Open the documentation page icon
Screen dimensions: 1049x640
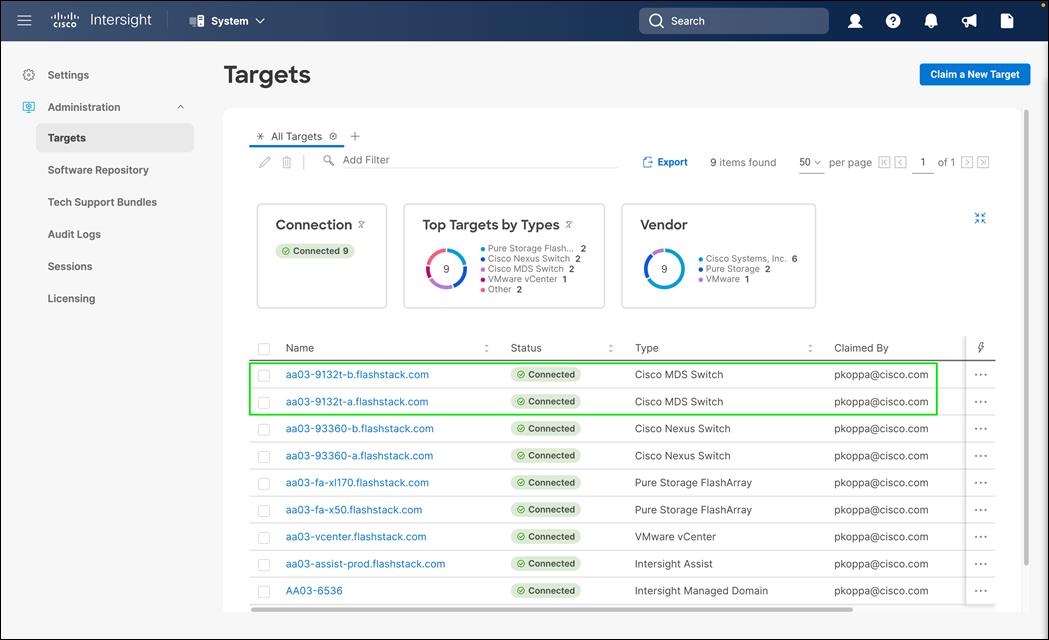pyautogui.click(x=1006, y=20)
